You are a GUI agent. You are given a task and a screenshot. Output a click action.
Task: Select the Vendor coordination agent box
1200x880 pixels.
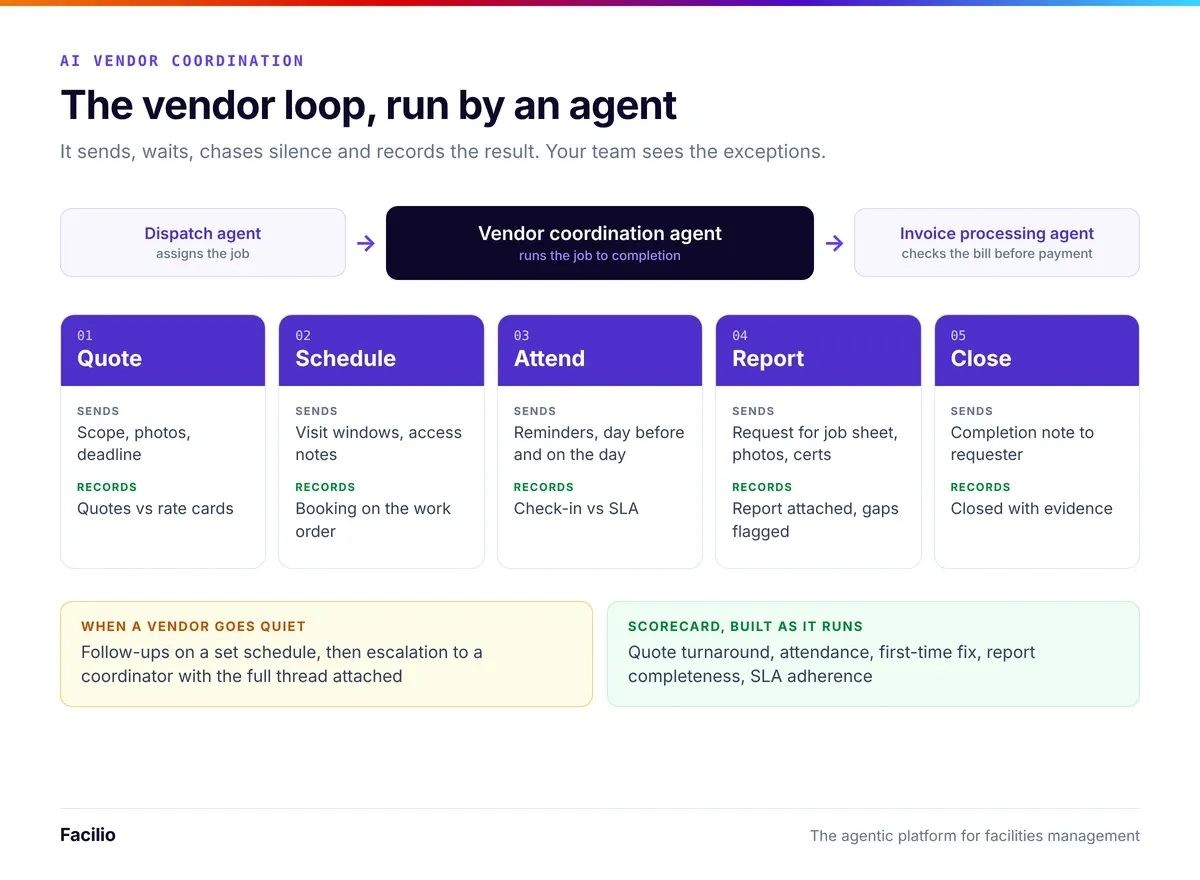(600, 243)
